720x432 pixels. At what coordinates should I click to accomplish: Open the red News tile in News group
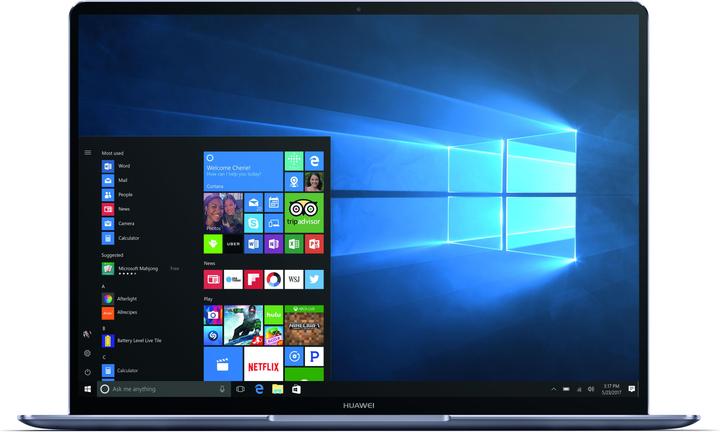(213, 279)
